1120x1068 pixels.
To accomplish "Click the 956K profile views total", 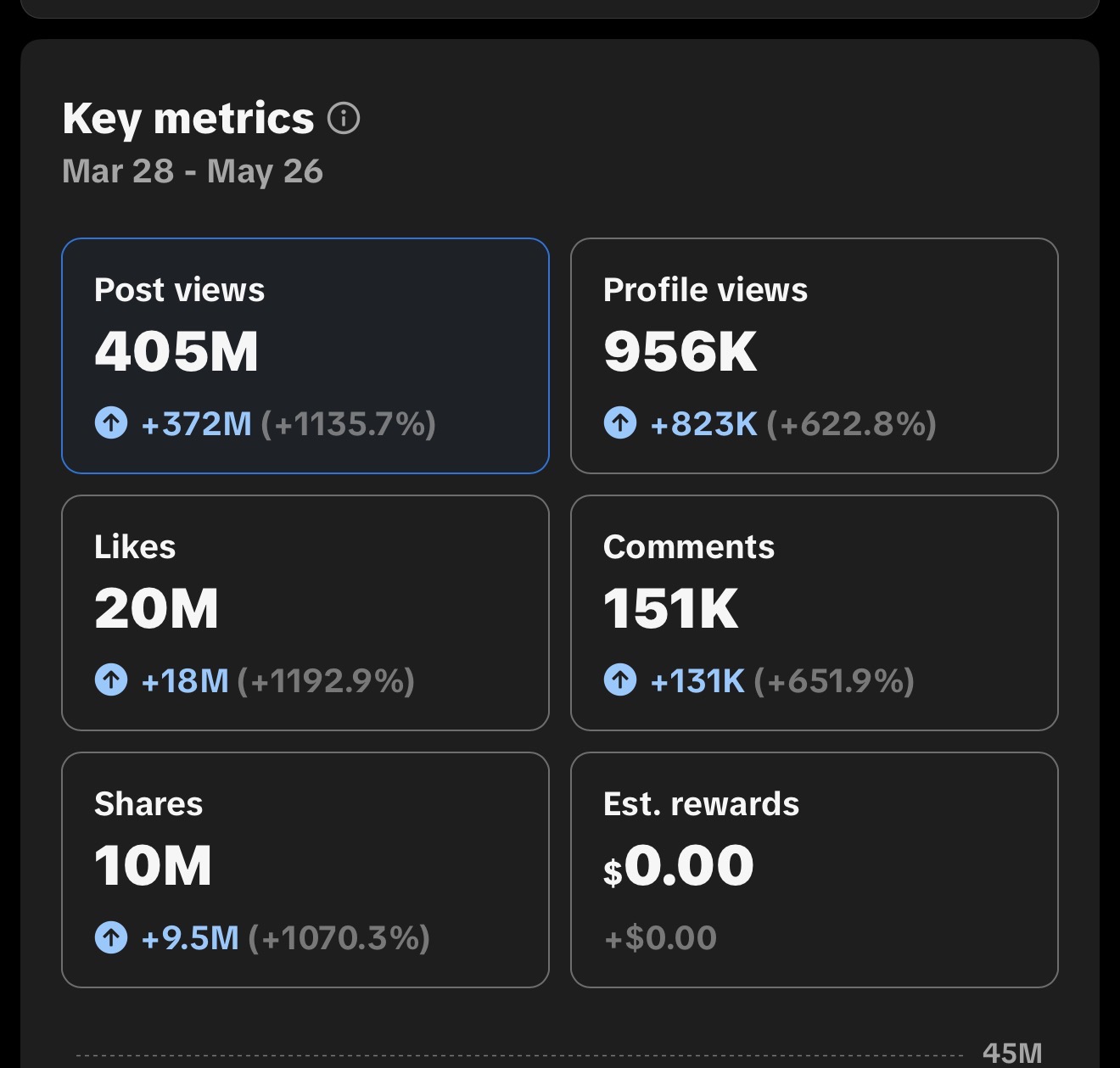I will (x=680, y=351).
